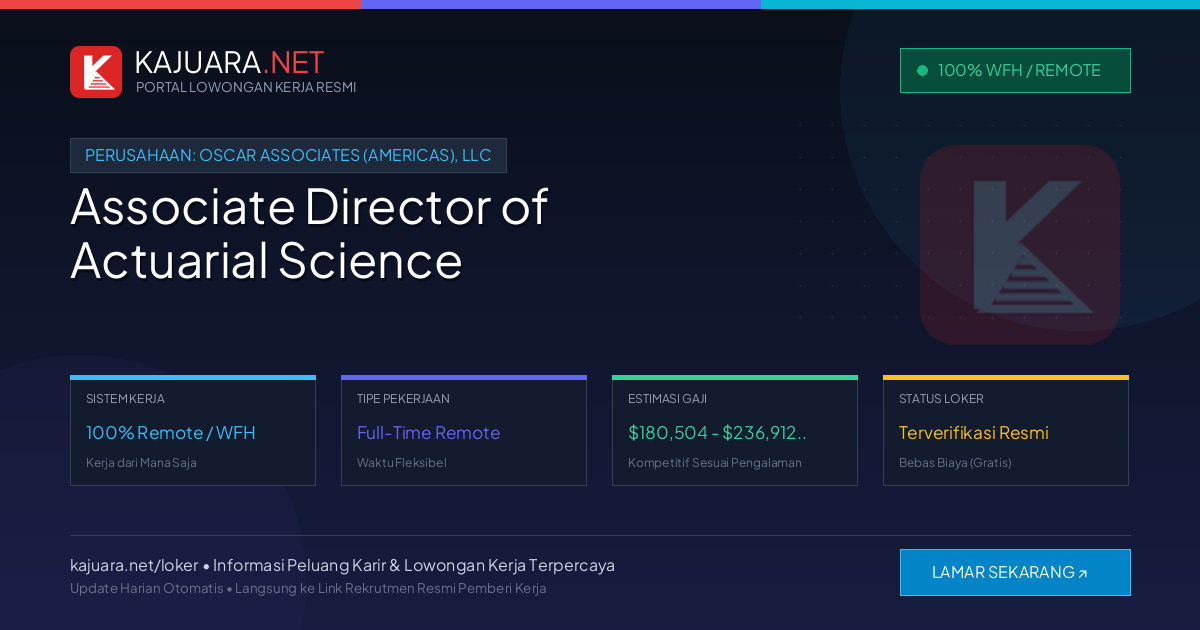Open the KAJUARA.NET site title

click(x=229, y=62)
